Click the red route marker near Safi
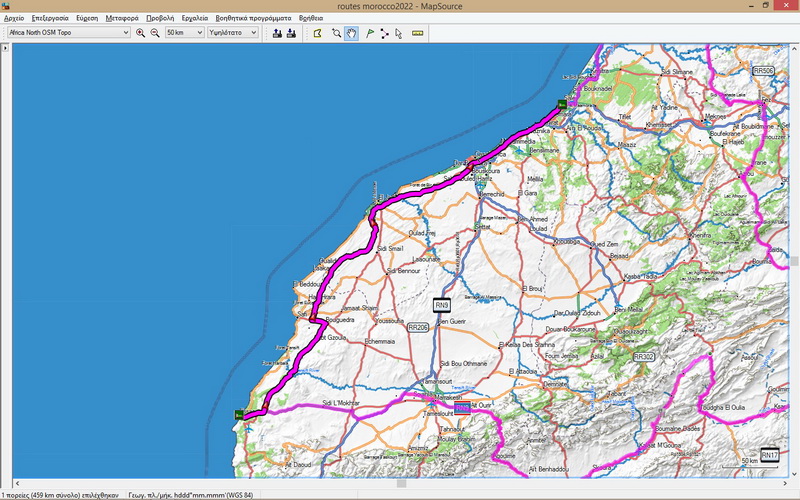This screenshot has width=800, height=500. point(312,318)
